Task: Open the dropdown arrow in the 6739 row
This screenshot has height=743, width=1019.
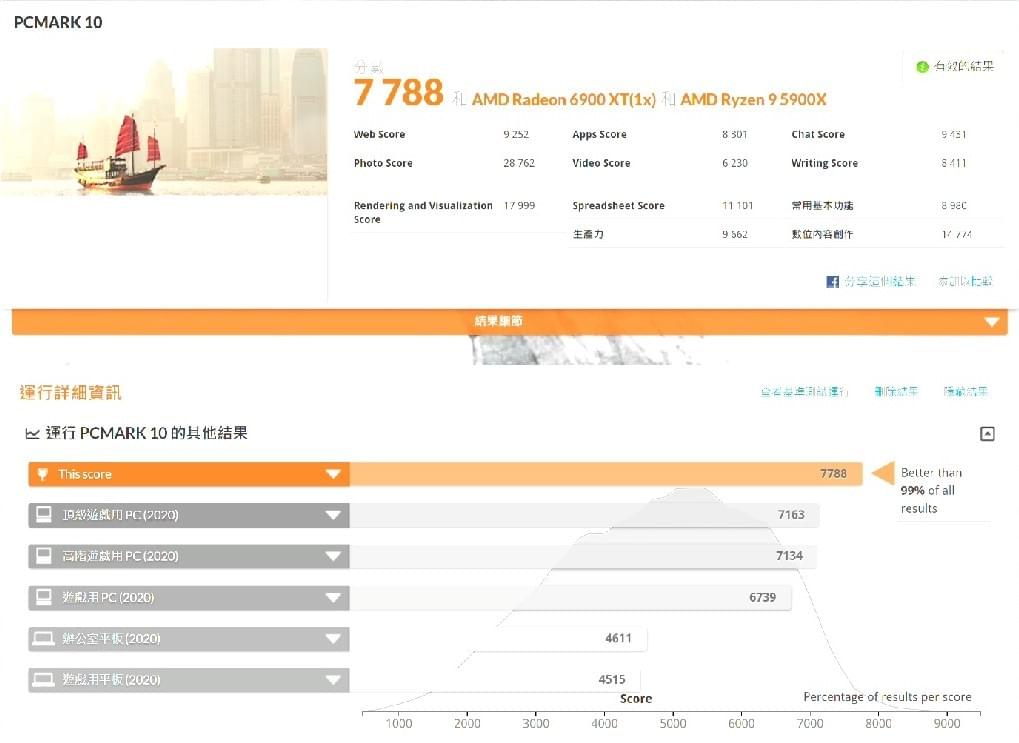Action: pos(333,597)
